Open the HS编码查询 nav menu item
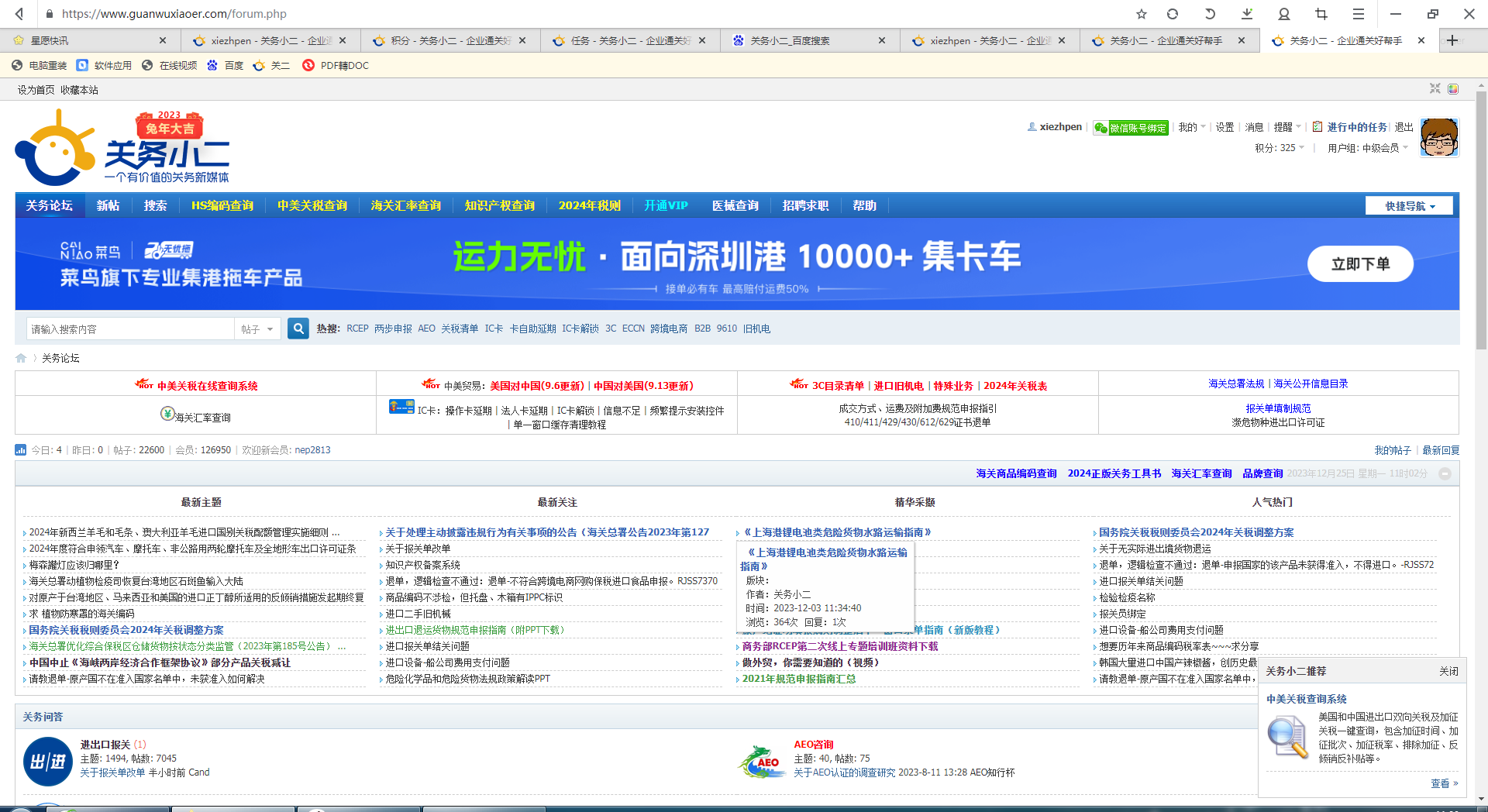1488x812 pixels. coord(222,205)
